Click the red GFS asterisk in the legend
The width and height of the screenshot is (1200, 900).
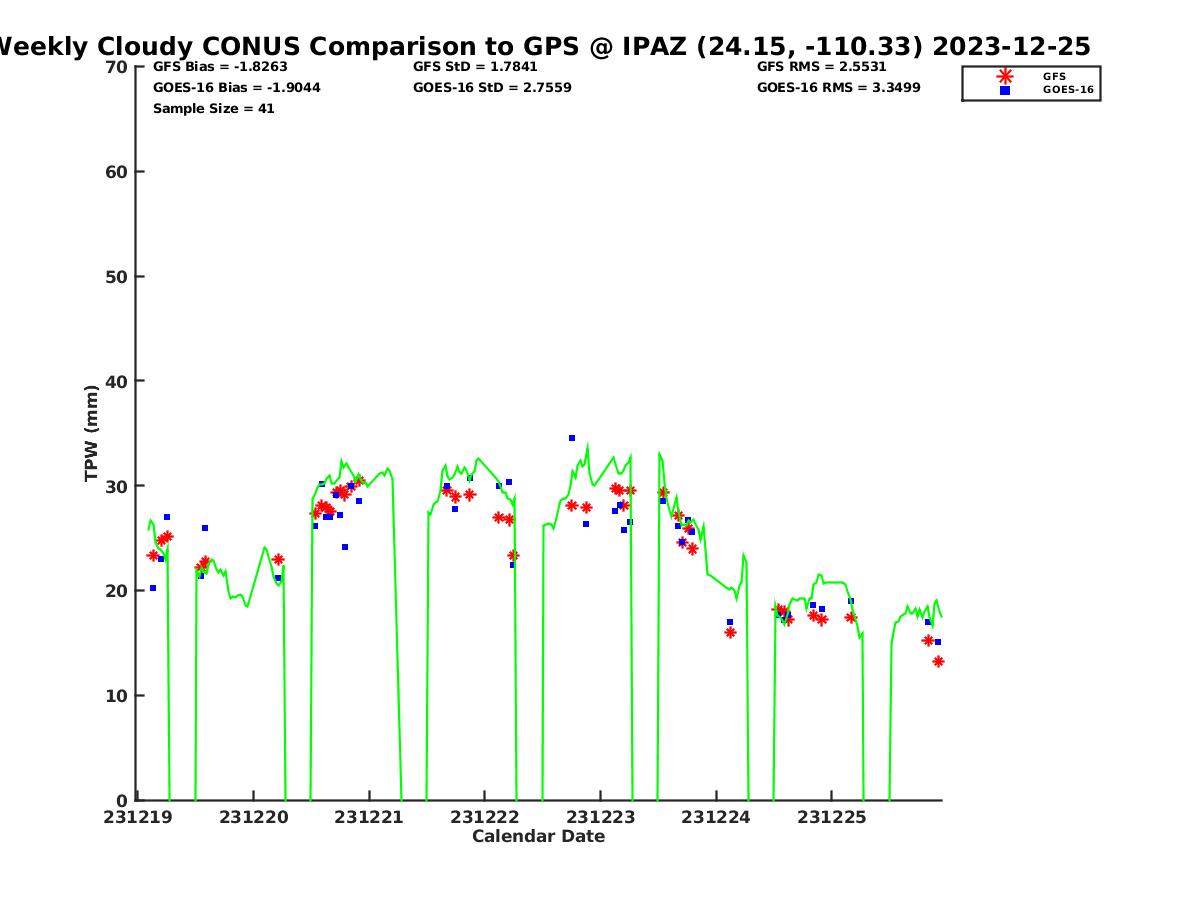point(1004,76)
